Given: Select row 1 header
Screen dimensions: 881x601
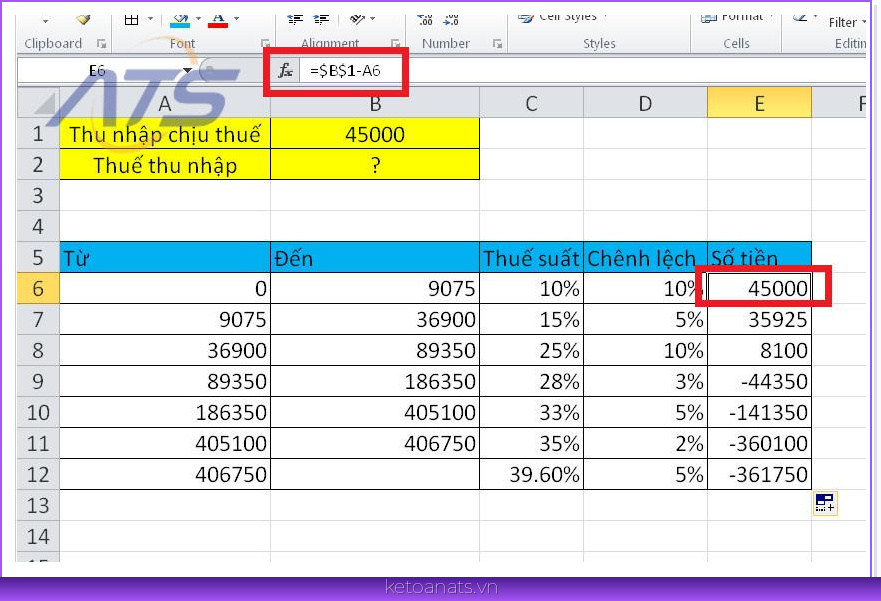Looking at the screenshot, I should pos(38,134).
